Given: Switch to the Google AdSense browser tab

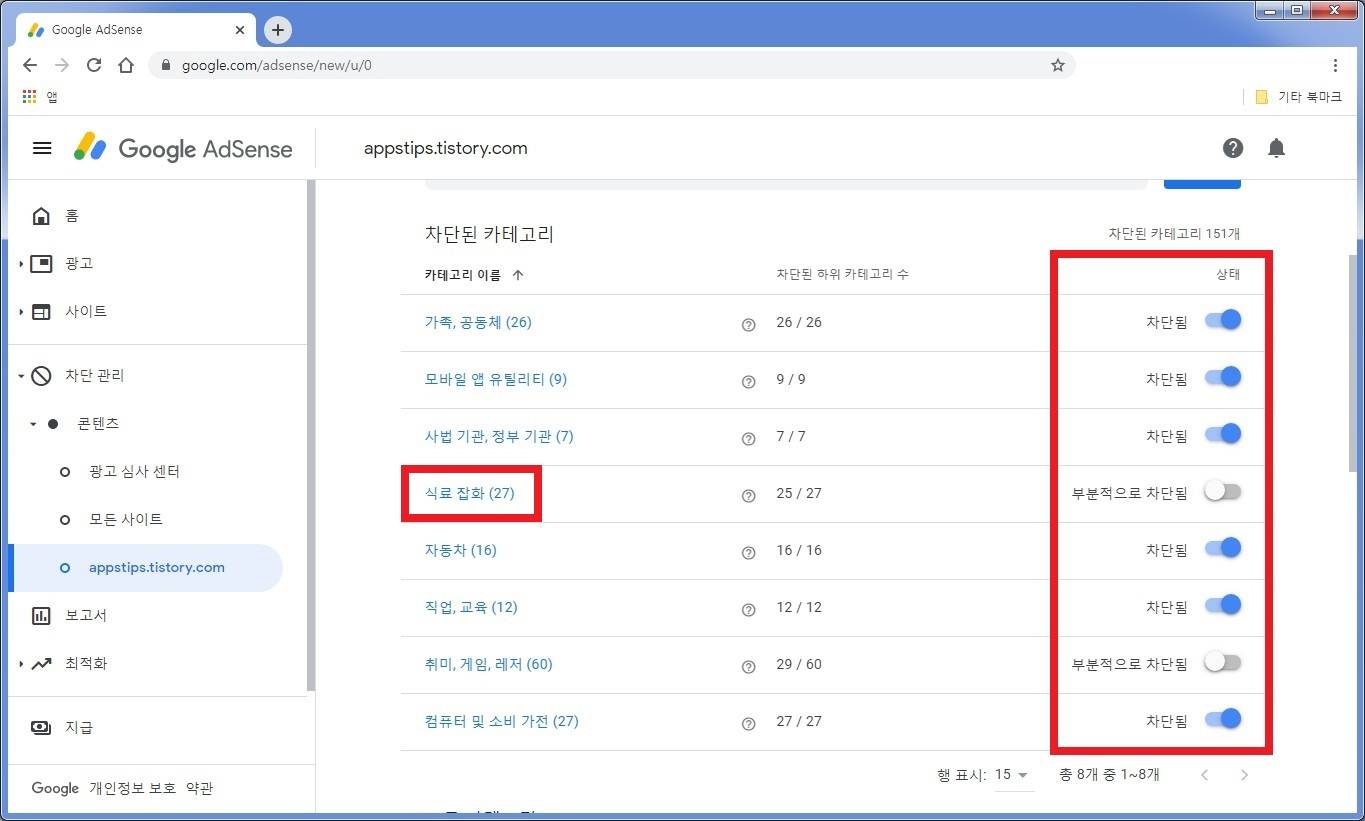Looking at the screenshot, I should (x=136, y=30).
